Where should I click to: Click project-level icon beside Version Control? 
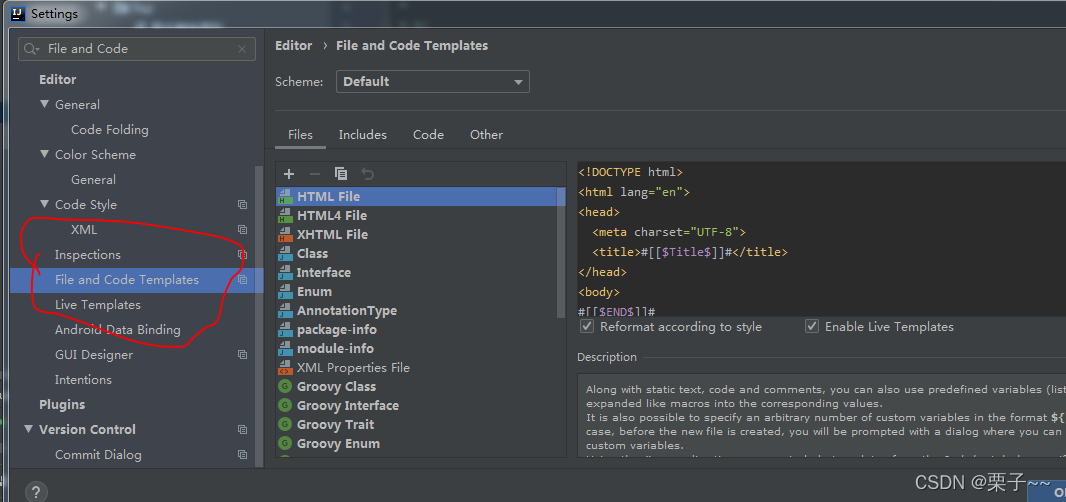242,429
